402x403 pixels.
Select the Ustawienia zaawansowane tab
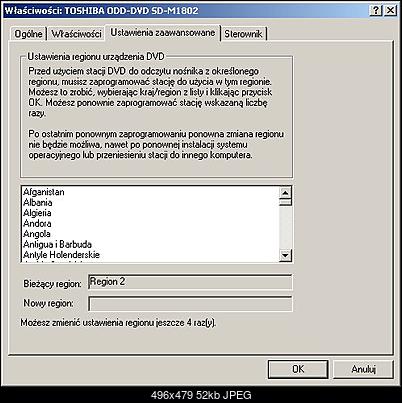coord(163,33)
